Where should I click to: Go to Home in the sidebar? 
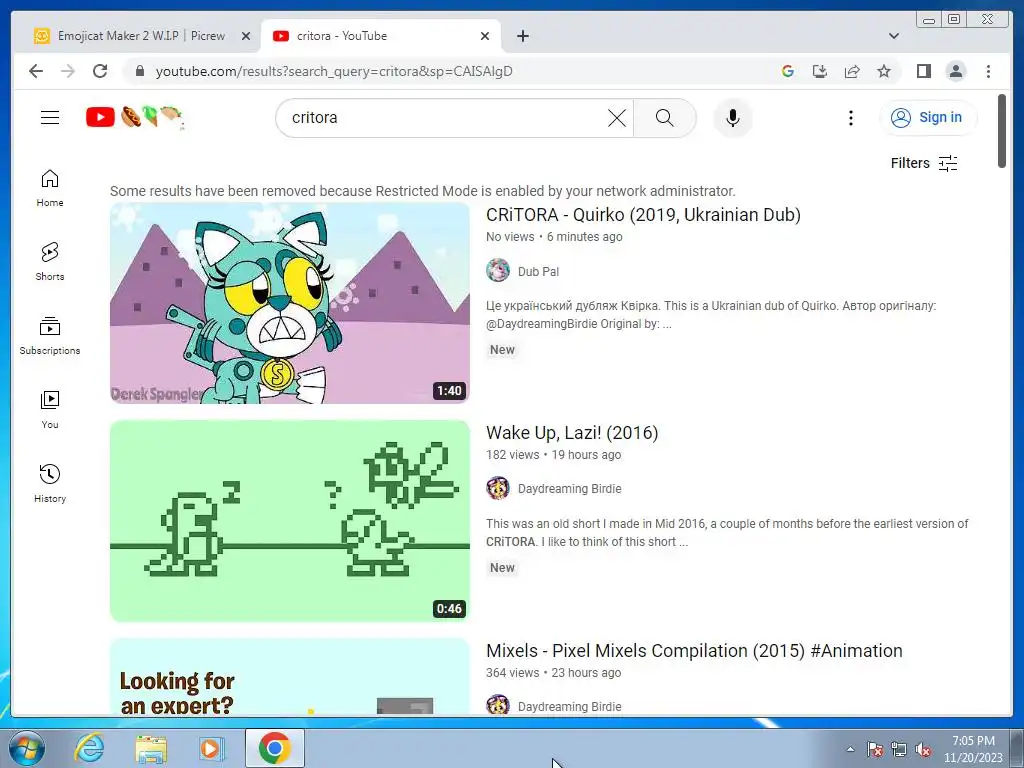[50, 189]
